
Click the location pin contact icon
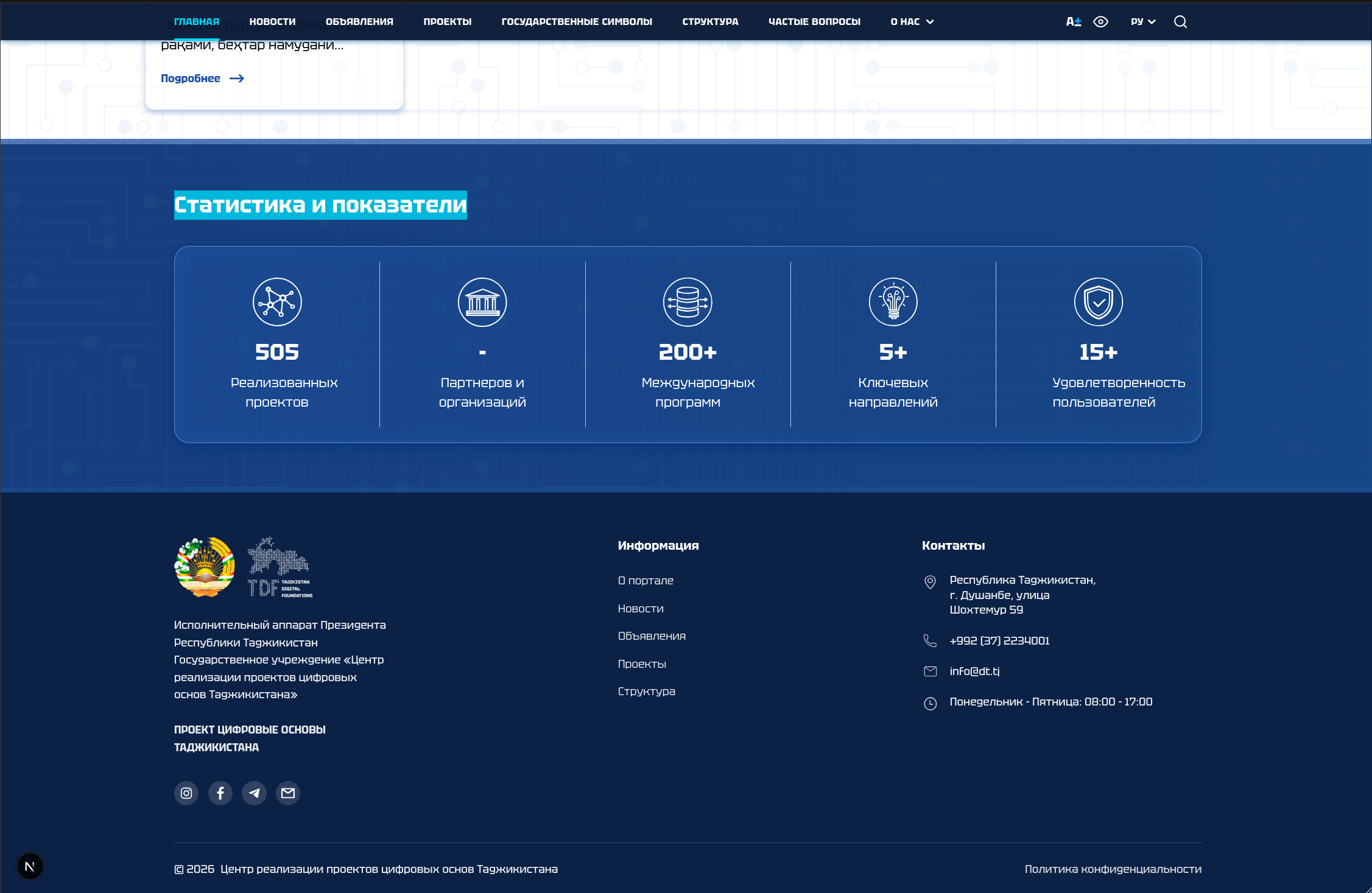pyautogui.click(x=930, y=582)
